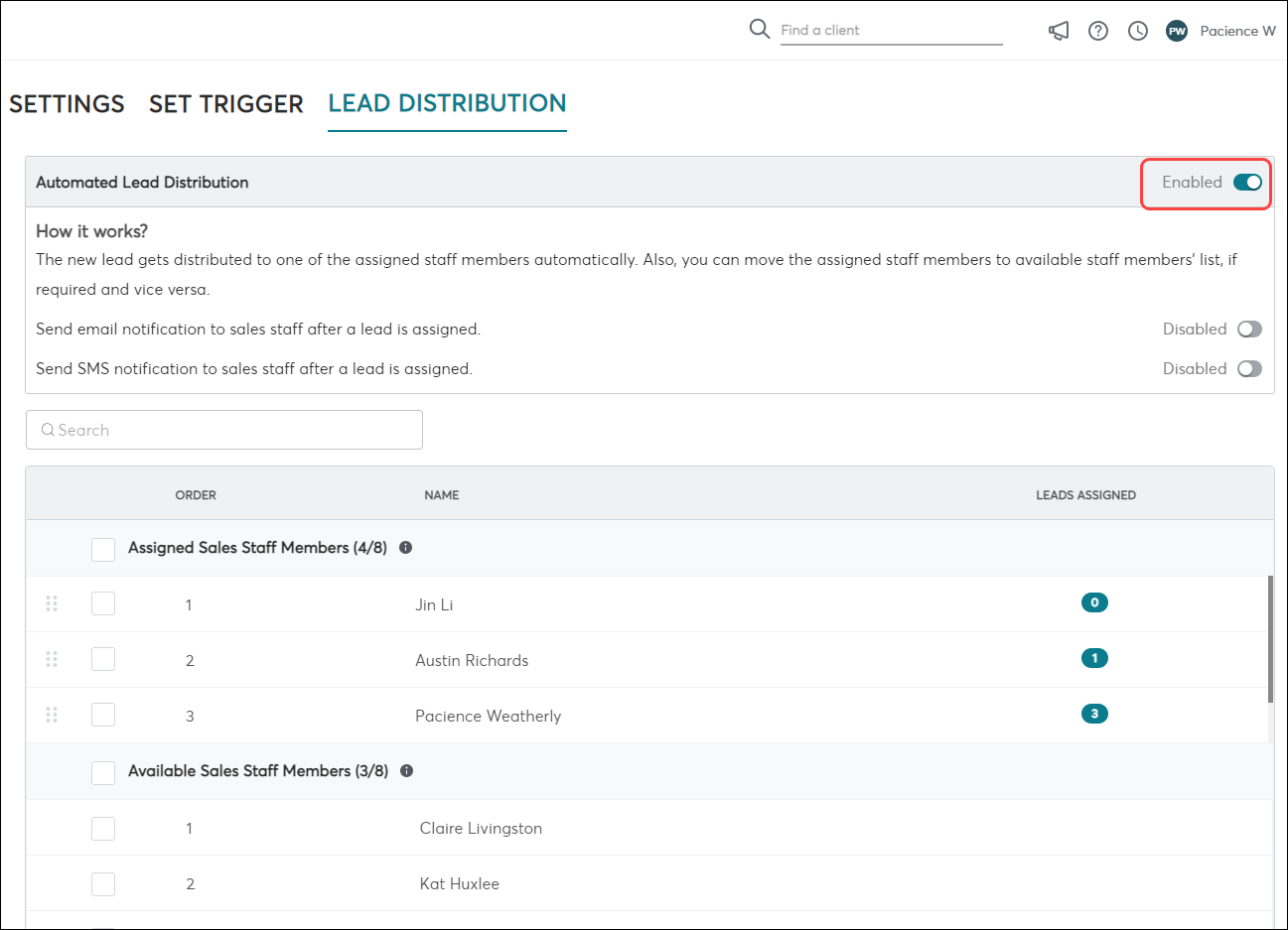This screenshot has height=930, width=1288.
Task: Open the announcements megaphone icon
Action: click(x=1058, y=31)
